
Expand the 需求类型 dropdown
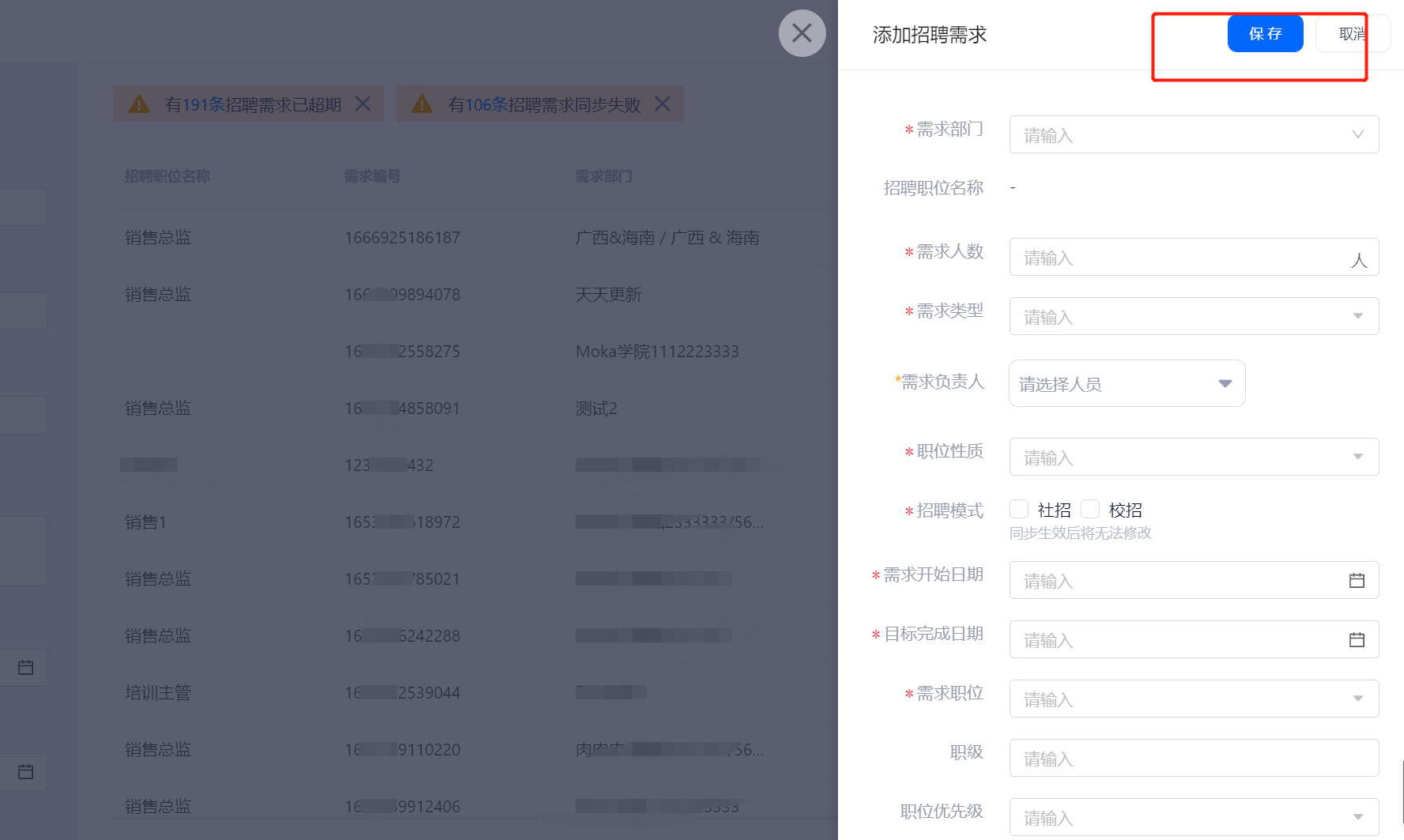pyautogui.click(x=1194, y=316)
